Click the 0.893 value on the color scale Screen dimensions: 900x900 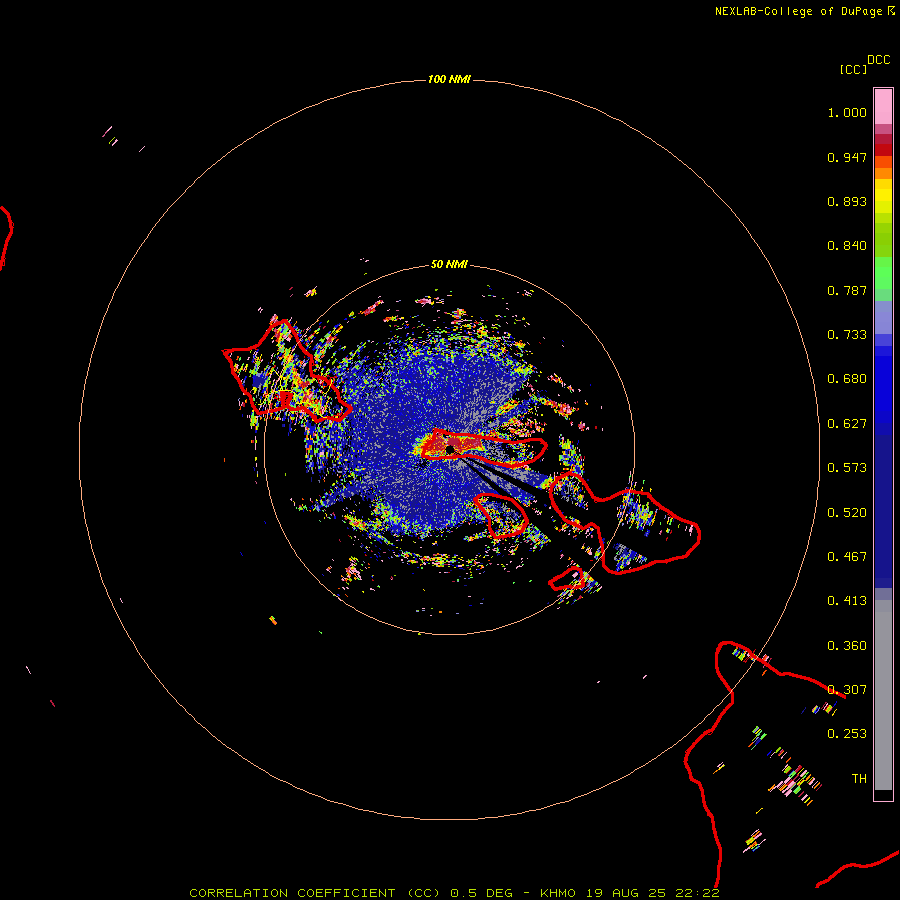847,201
